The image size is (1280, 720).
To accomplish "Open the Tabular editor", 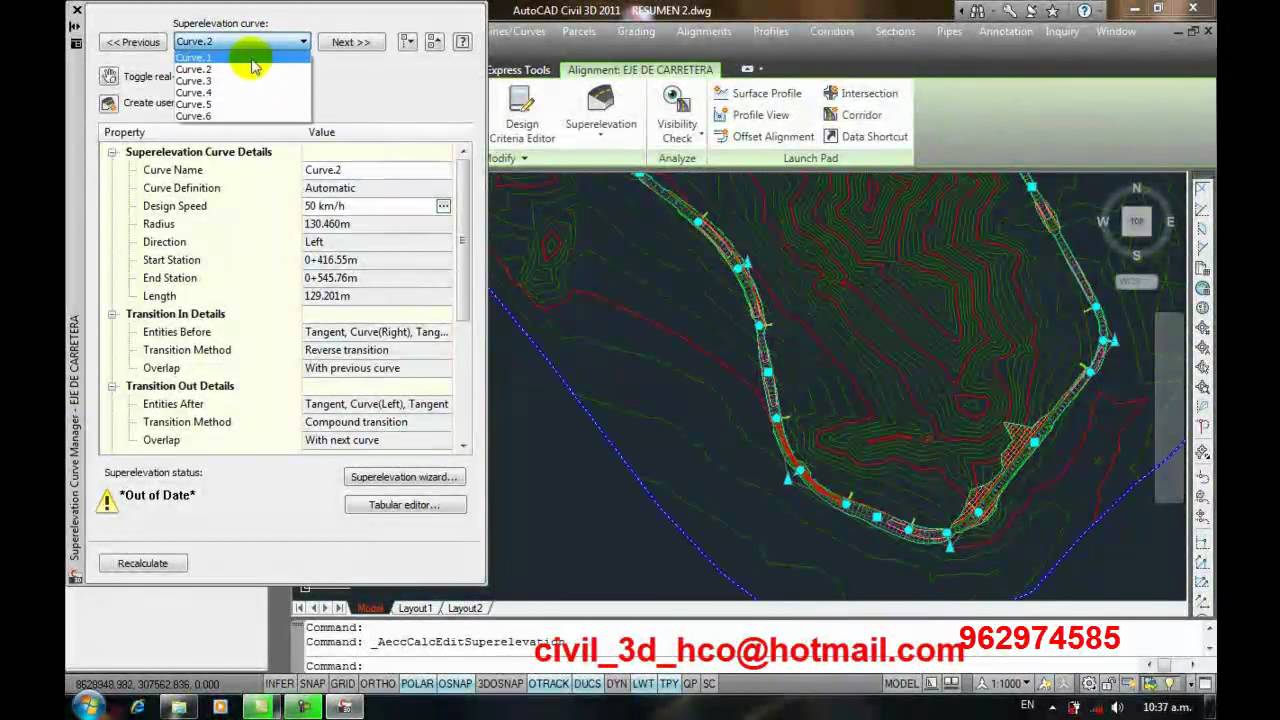I will (x=404, y=505).
